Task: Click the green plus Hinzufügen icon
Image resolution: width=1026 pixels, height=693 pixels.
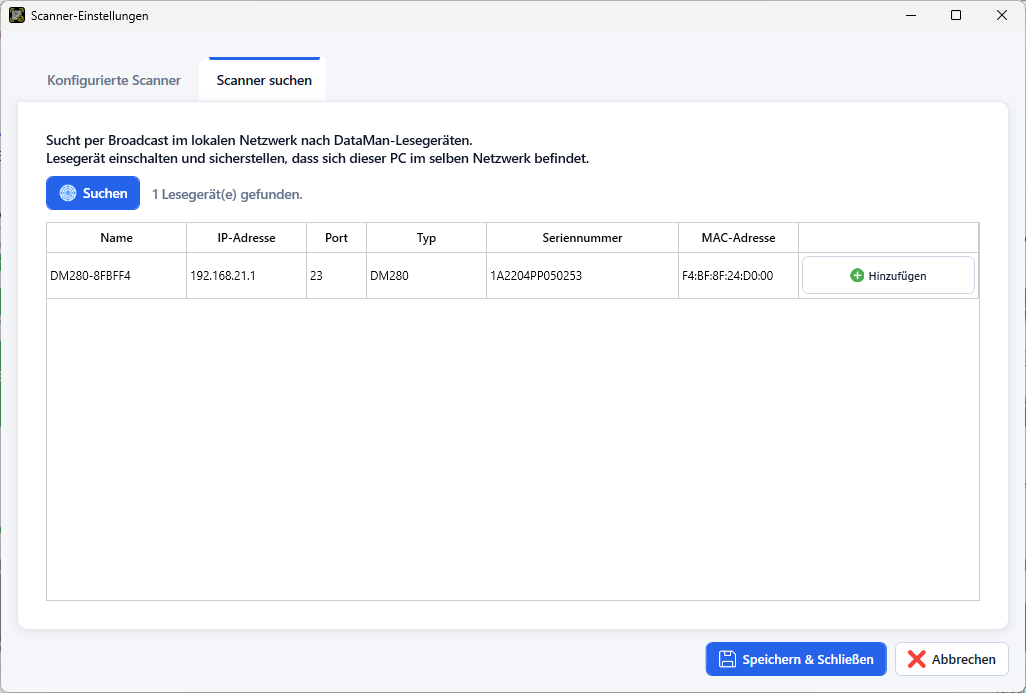Action: pos(857,275)
